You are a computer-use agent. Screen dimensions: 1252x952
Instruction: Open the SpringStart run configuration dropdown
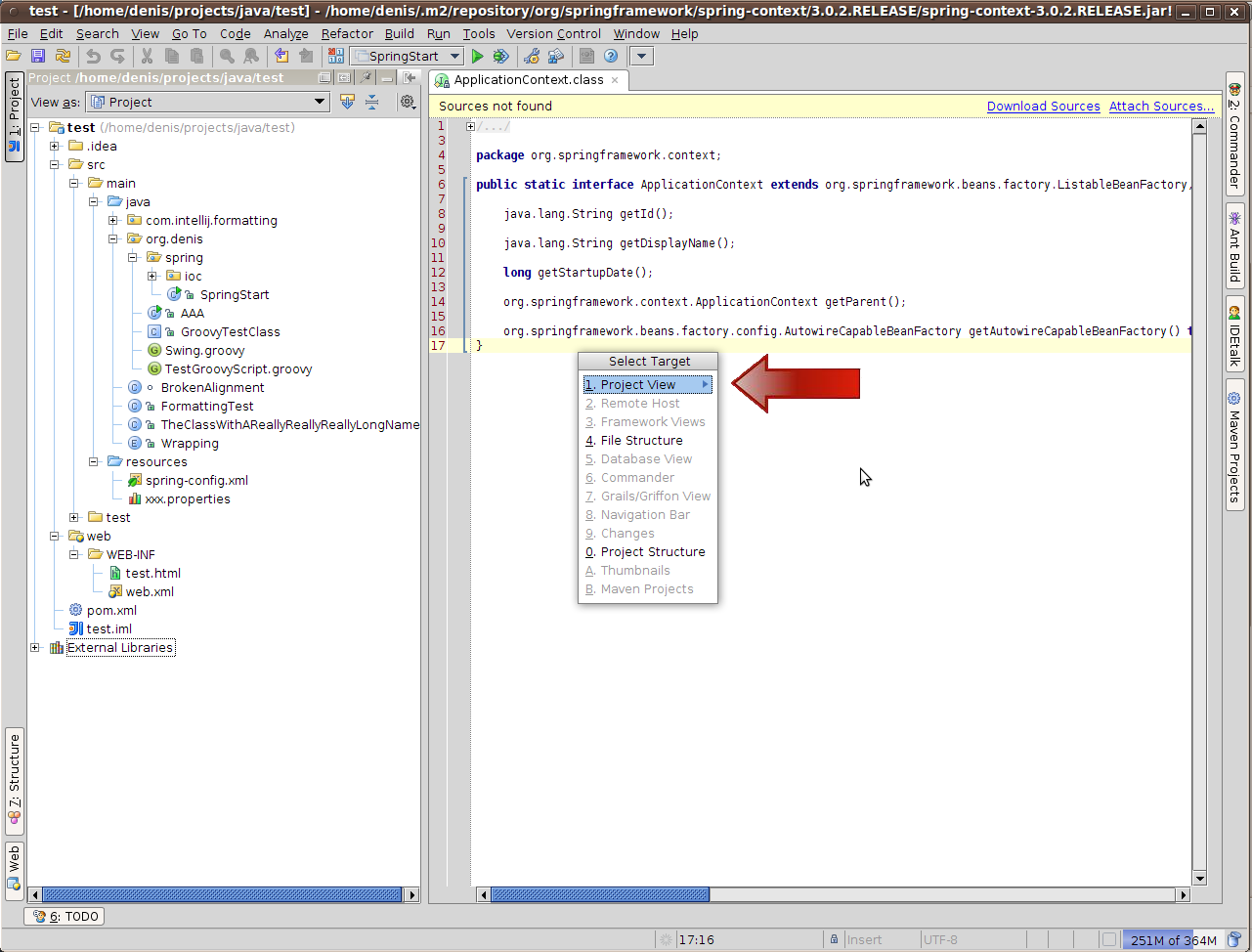click(454, 56)
